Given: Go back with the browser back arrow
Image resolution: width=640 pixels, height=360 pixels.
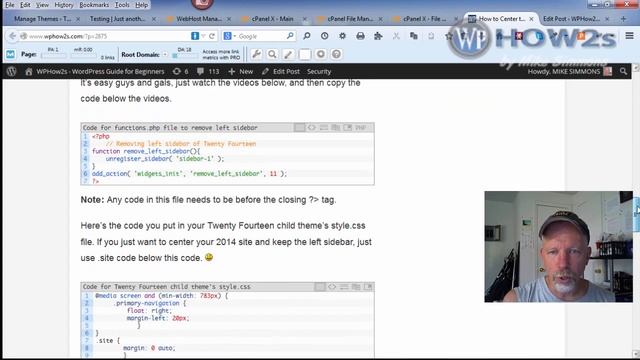Looking at the screenshot, I should (12, 36).
